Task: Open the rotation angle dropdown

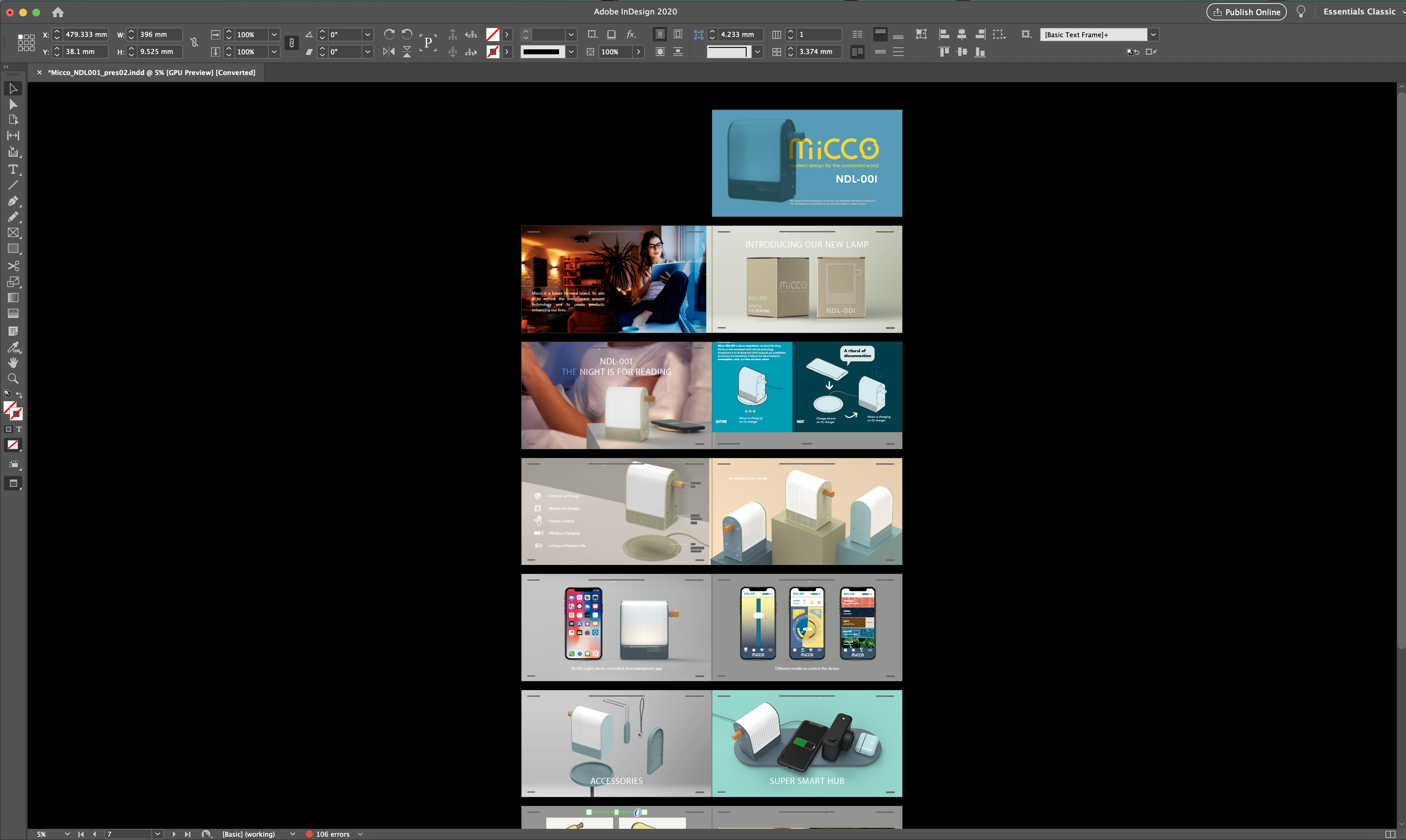Action: (367, 35)
